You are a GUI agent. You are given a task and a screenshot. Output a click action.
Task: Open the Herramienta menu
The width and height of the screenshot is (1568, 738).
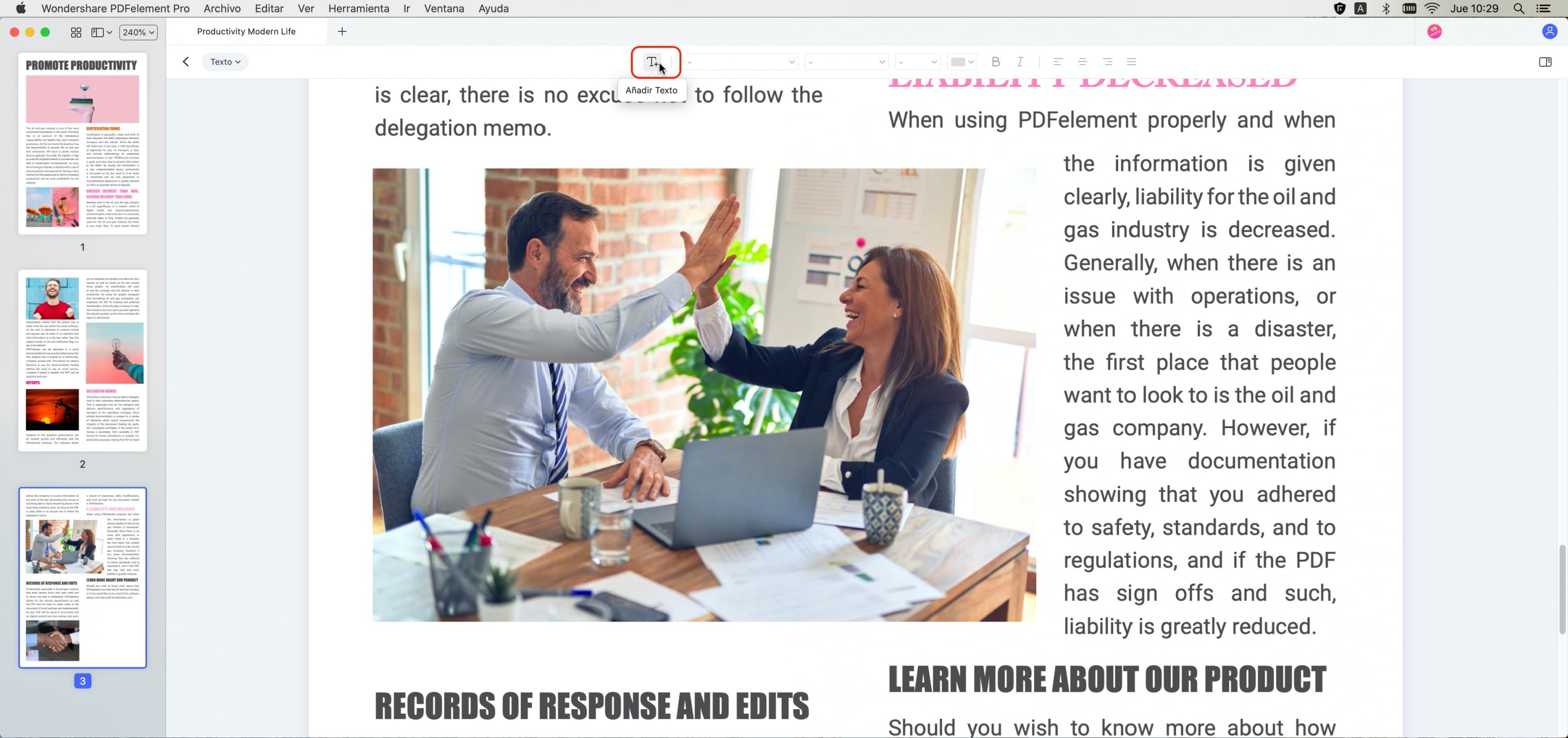[358, 8]
